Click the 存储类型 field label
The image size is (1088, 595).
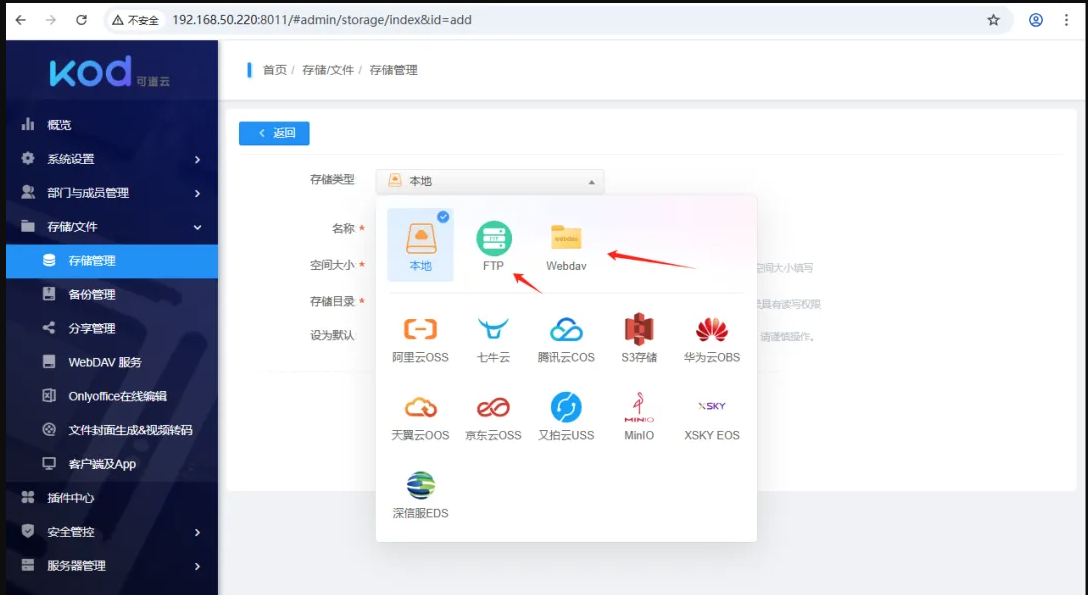[x=332, y=180]
